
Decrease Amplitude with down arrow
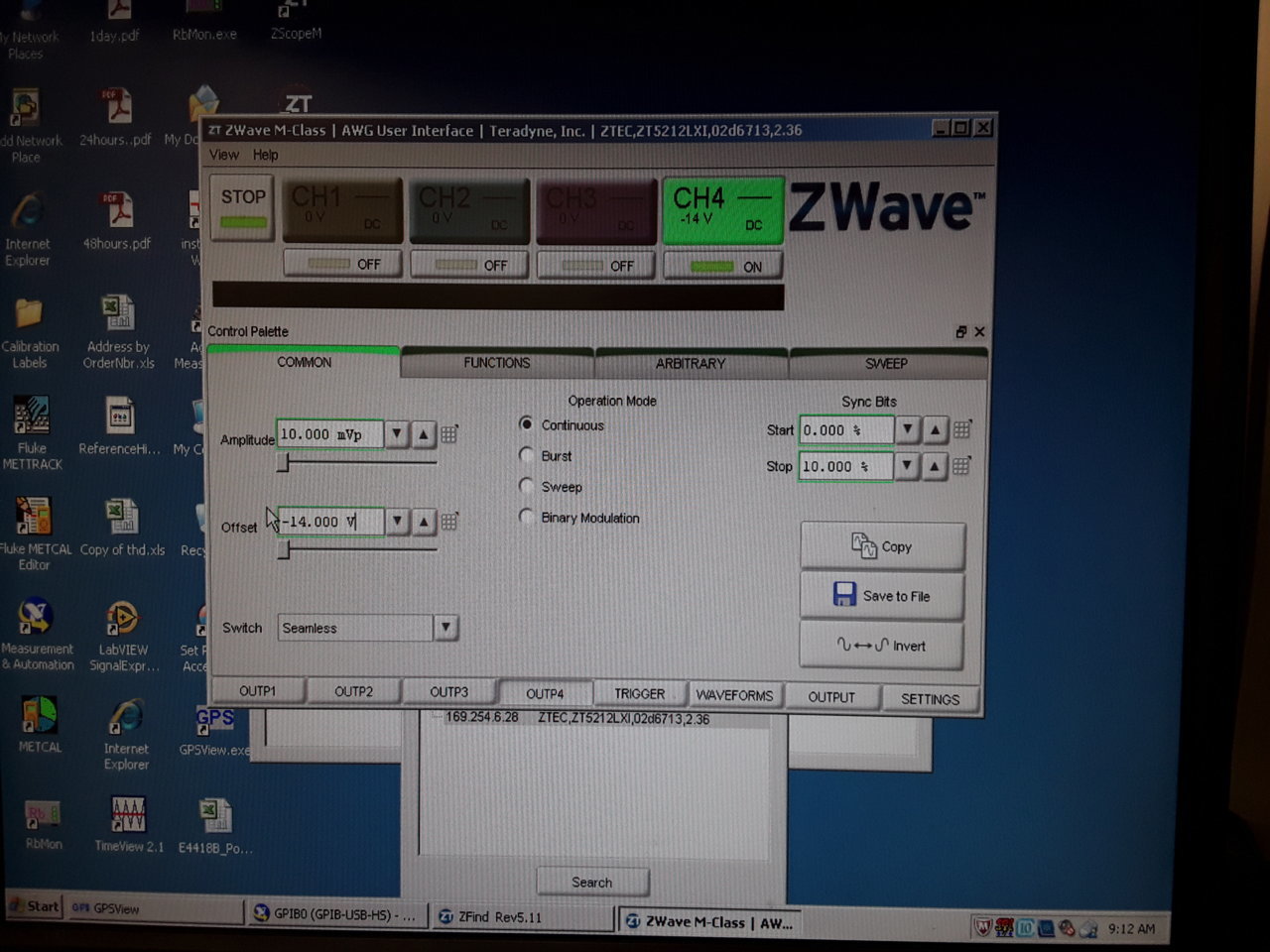pyautogui.click(x=396, y=433)
